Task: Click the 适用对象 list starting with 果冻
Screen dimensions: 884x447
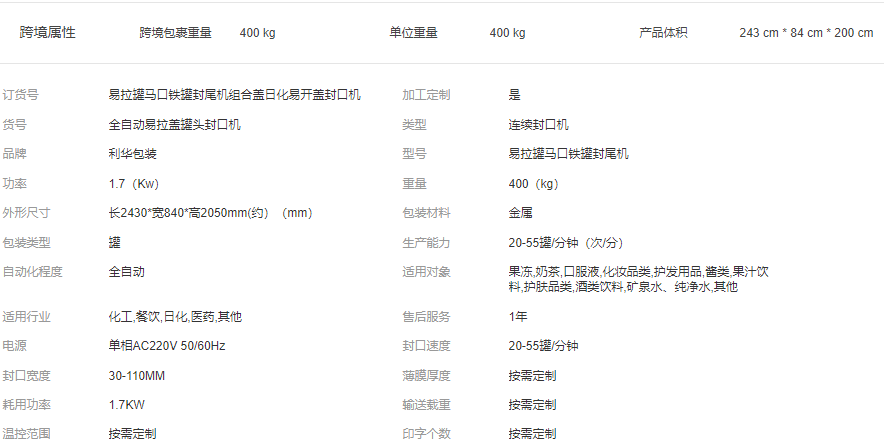Action: [x=637, y=279]
